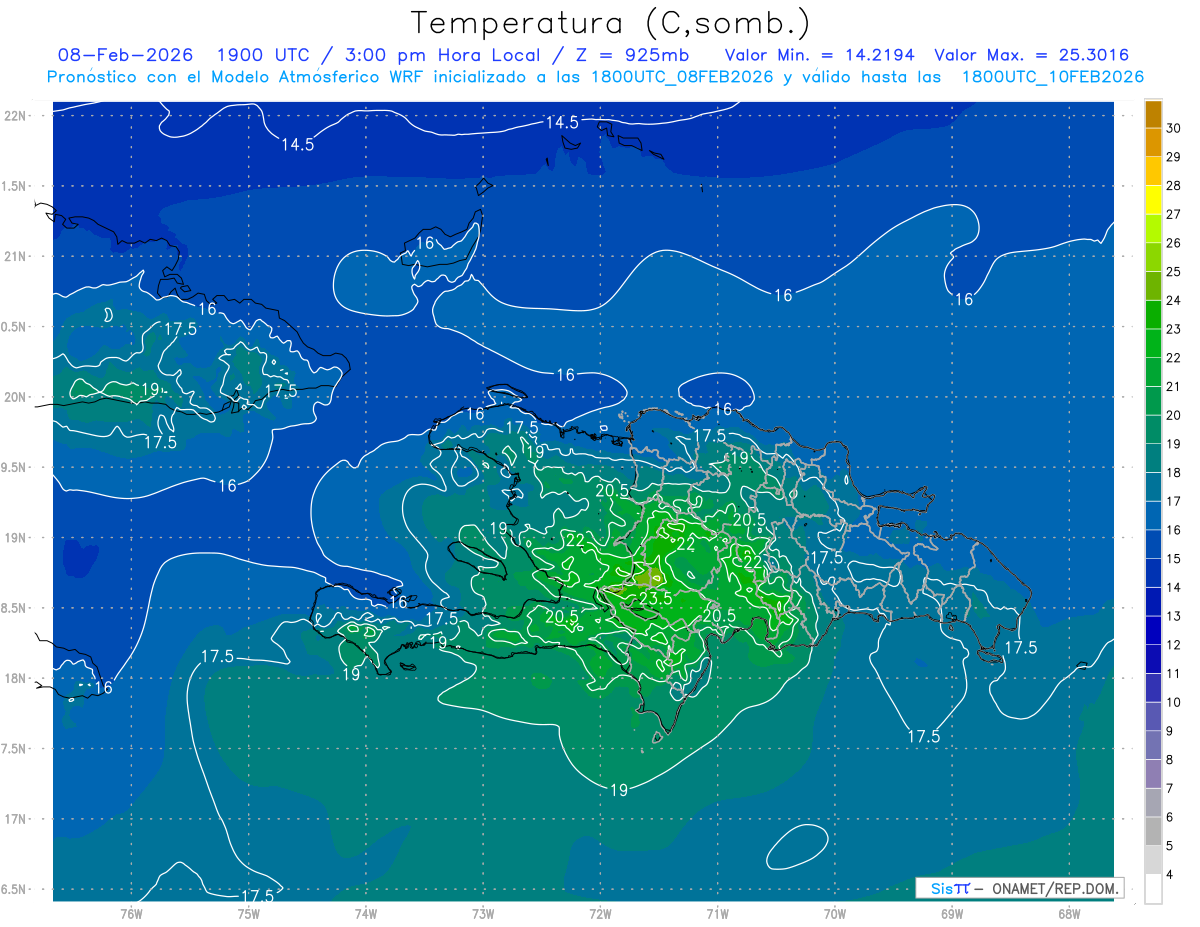1200x927 pixels.
Task: Click the '27' color scale label
Action: (x=1174, y=214)
